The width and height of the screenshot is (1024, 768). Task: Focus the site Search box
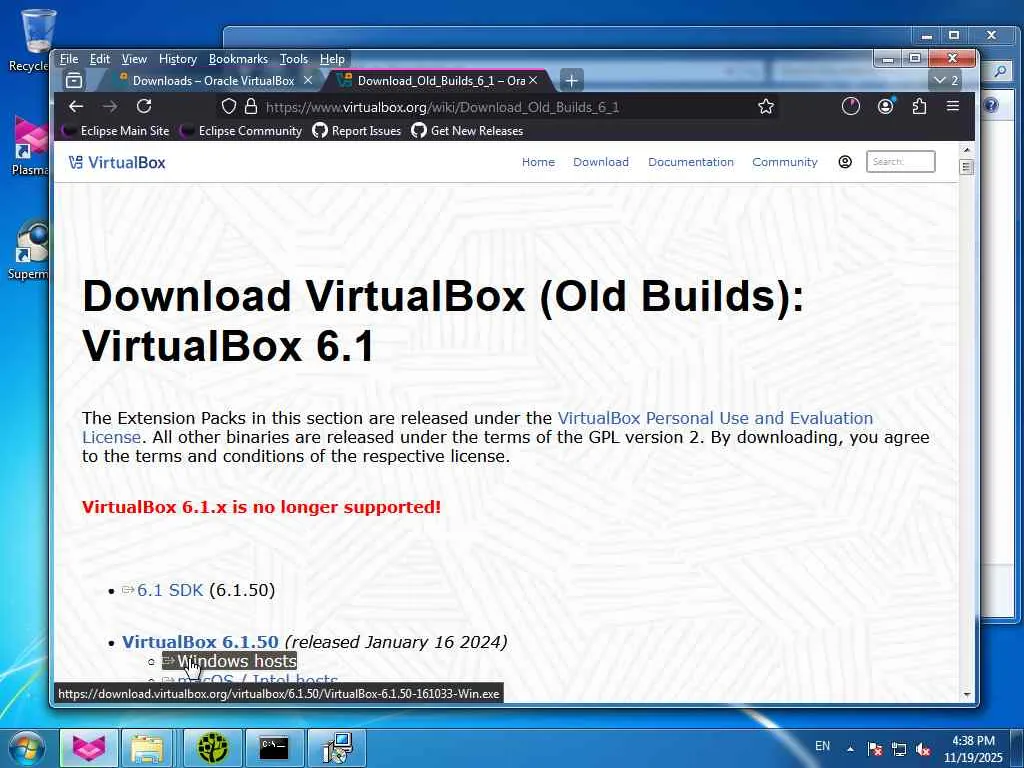[x=901, y=161]
